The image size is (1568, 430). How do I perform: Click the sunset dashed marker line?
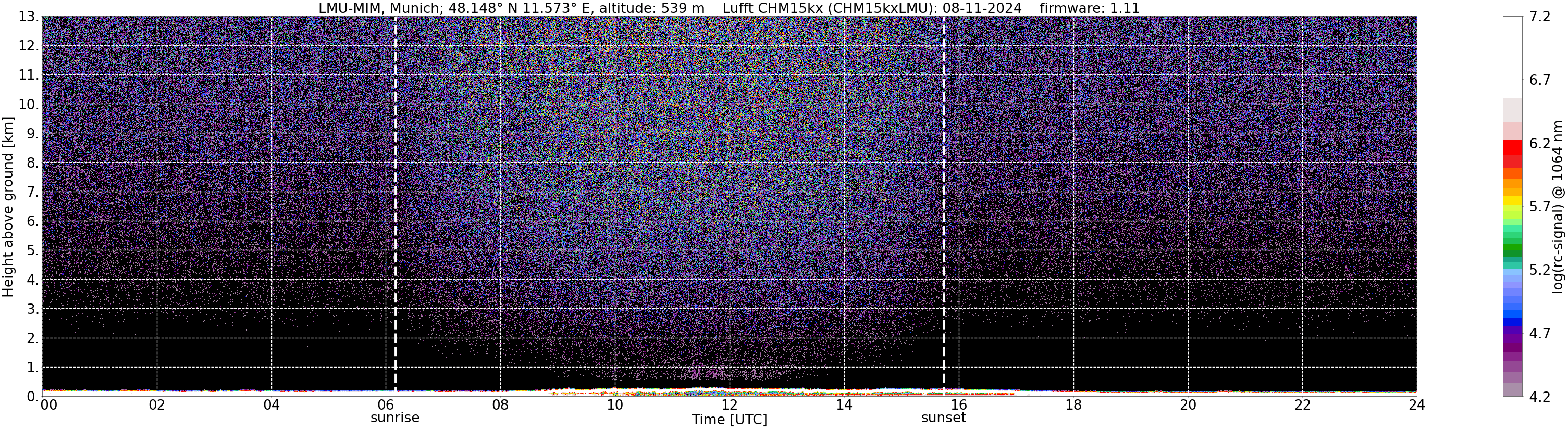(944, 206)
